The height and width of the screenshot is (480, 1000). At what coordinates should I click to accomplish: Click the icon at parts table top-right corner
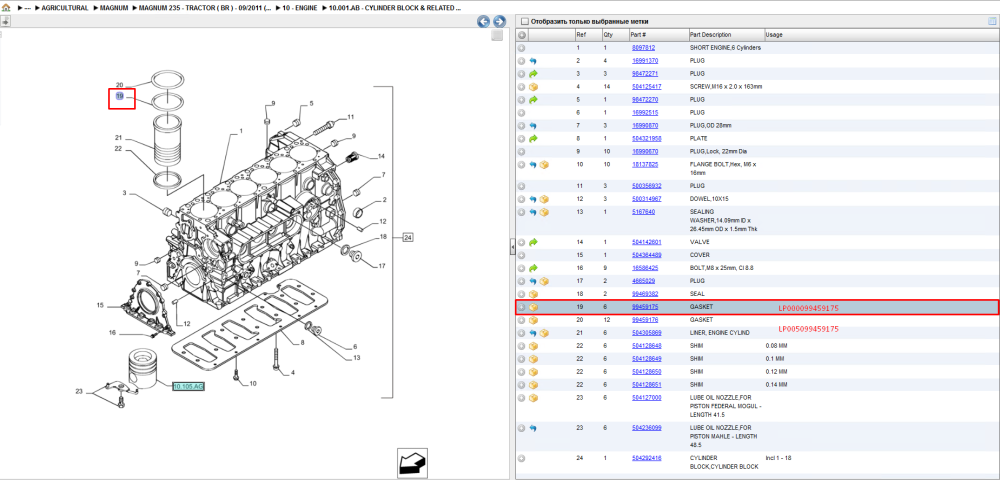(992, 21)
